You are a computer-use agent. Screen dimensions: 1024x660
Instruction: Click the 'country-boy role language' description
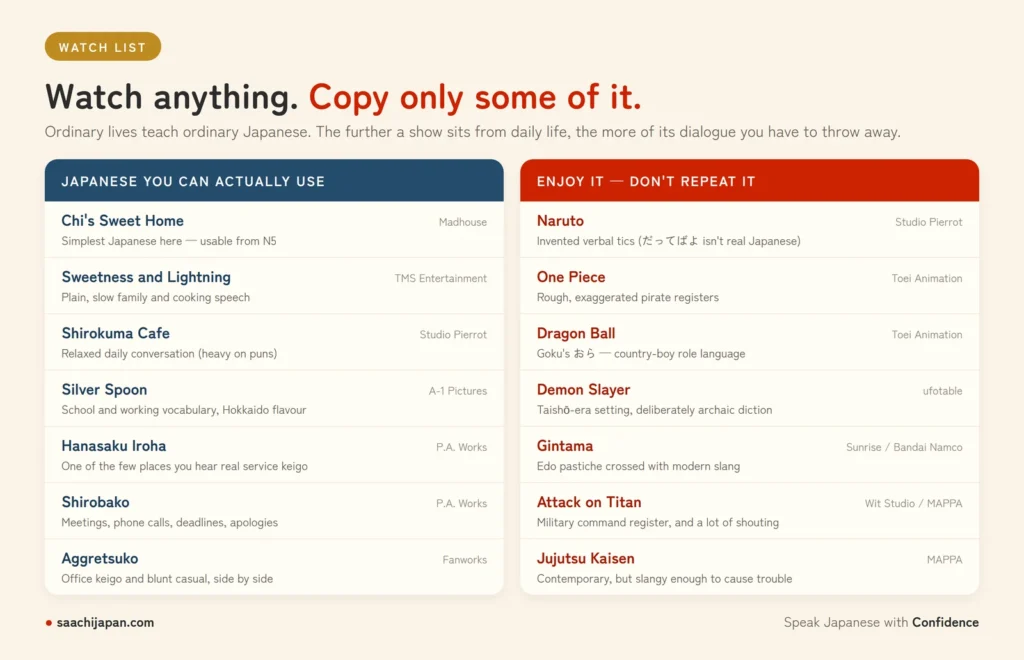click(641, 353)
